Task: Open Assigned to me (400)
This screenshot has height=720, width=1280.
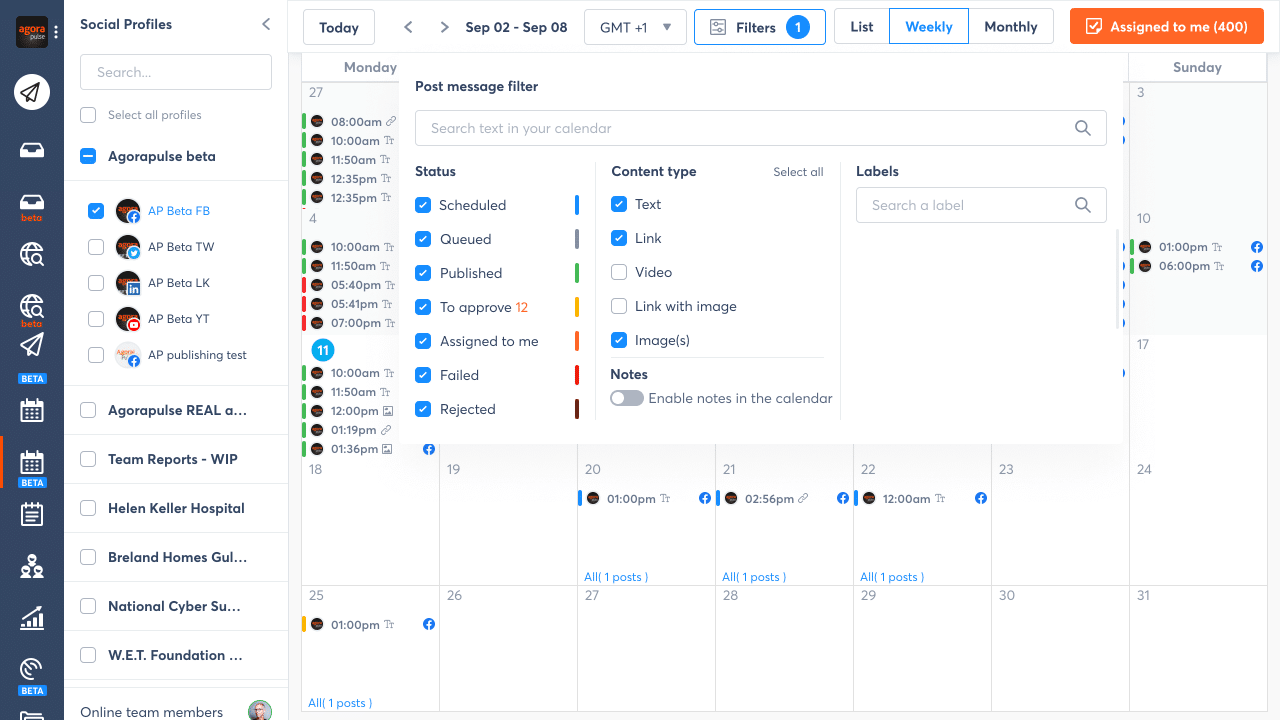Action: (1167, 27)
